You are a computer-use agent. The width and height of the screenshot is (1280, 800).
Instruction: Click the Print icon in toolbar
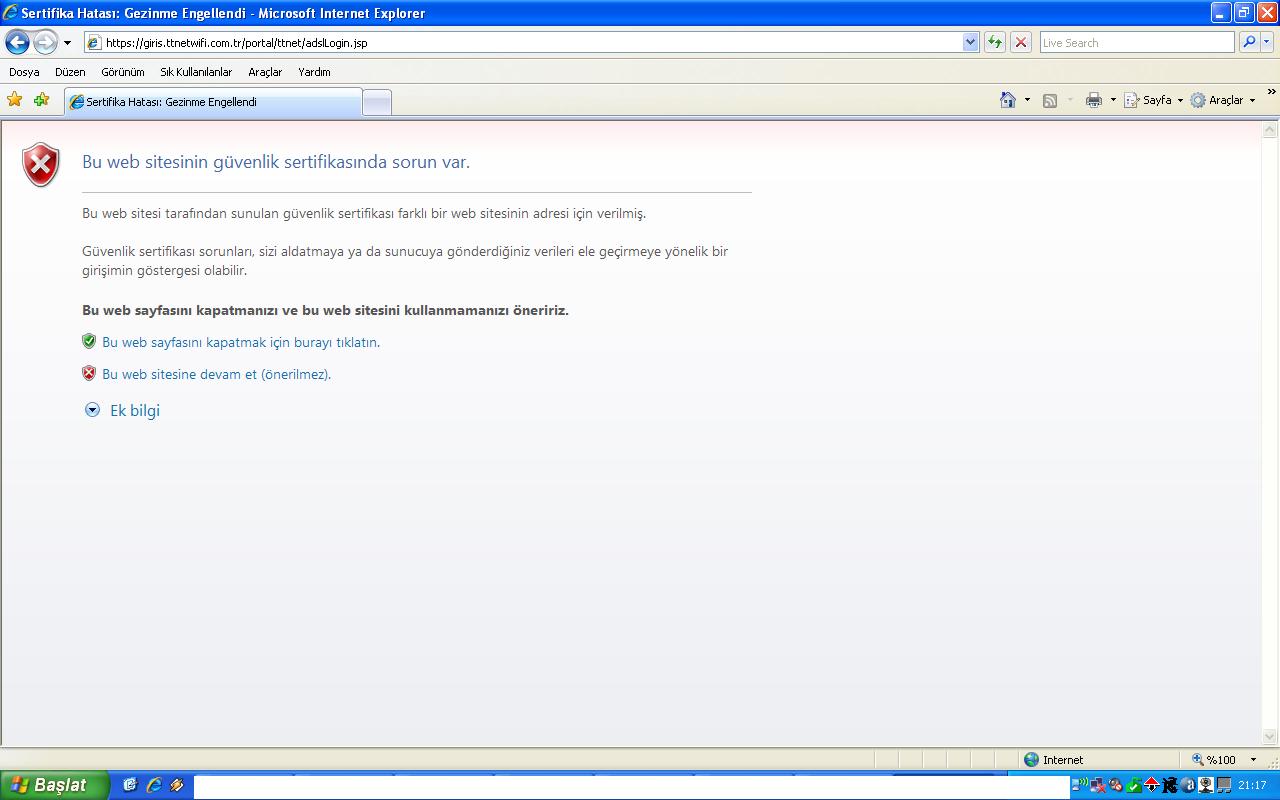1094,100
